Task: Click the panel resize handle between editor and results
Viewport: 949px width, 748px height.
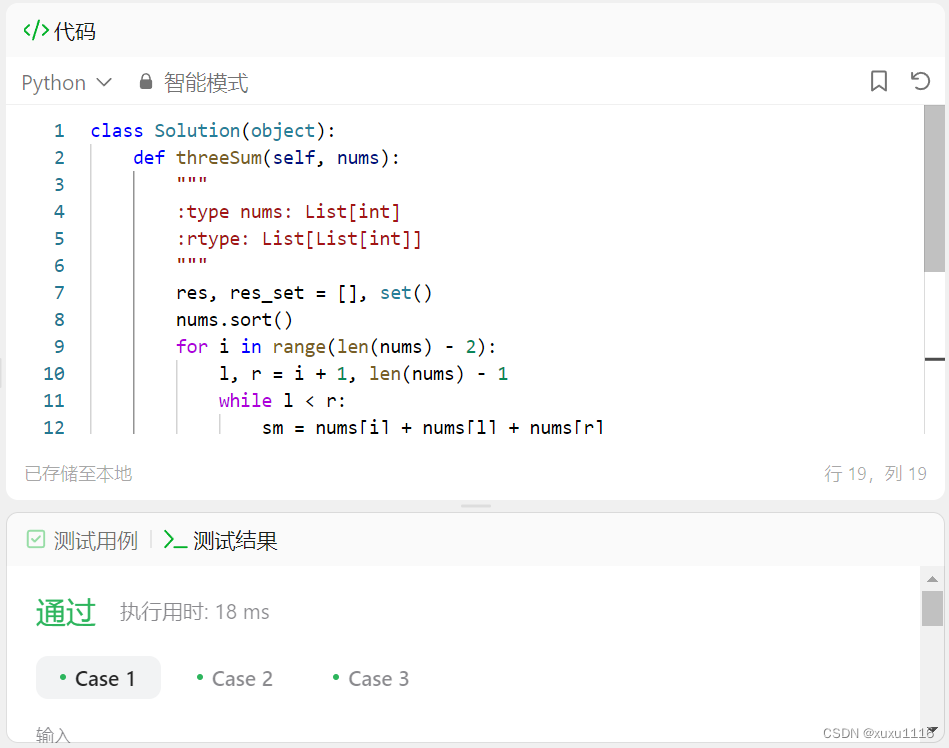Action: (x=476, y=506)
